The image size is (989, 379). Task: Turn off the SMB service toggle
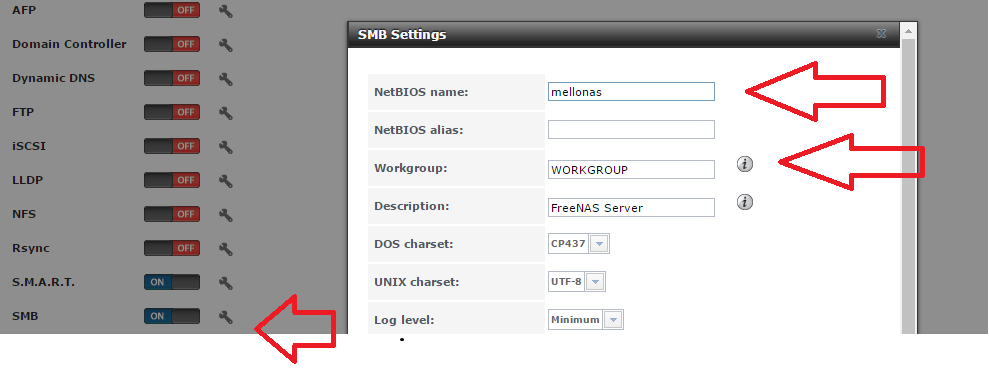172,317
